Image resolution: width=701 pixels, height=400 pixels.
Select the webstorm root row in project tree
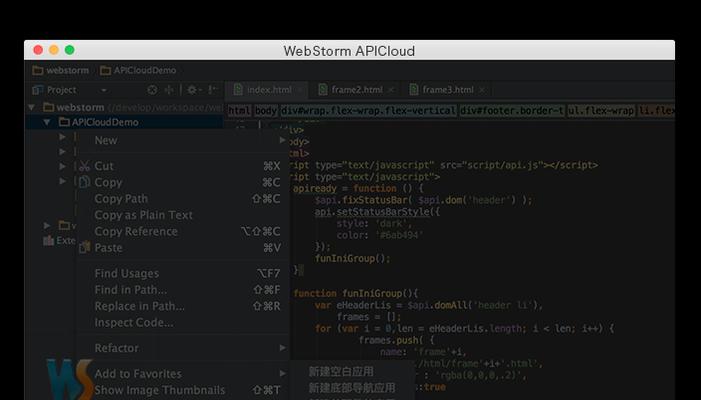pyautogui.click(x=124, y=107)
